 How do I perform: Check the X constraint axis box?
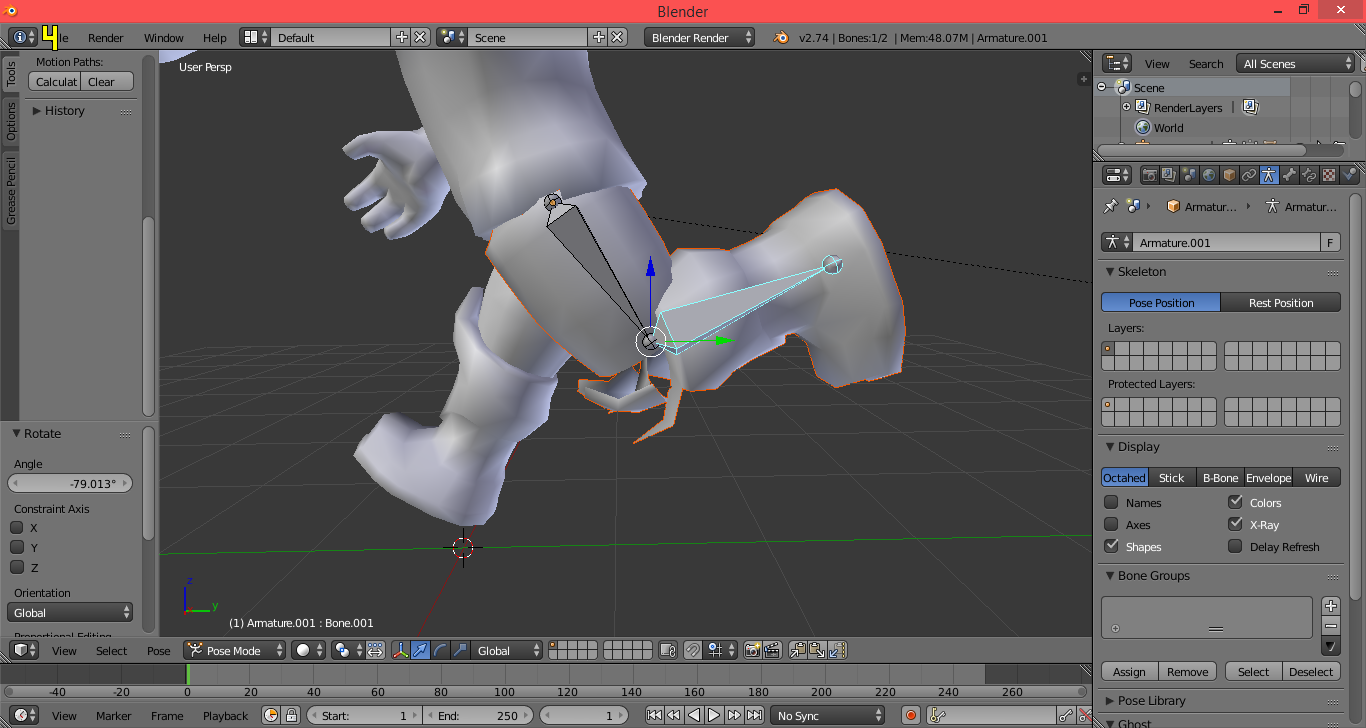click(17, 527)
